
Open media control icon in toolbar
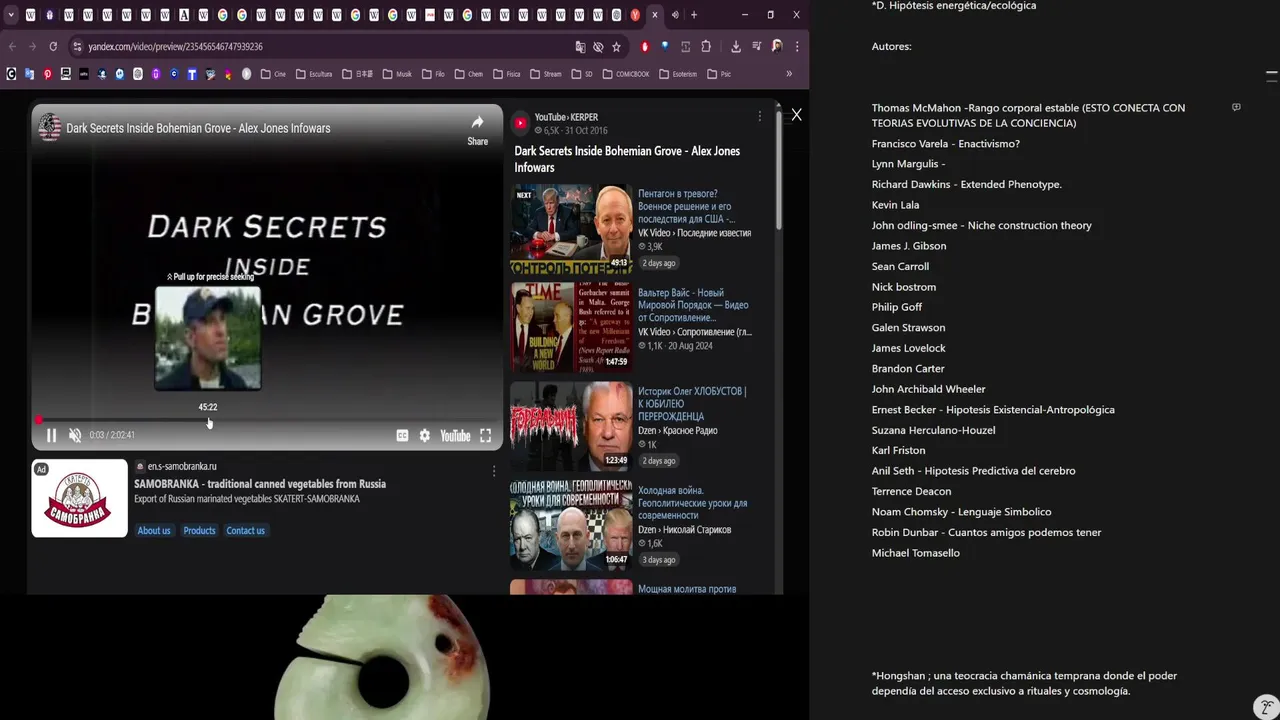756,46
